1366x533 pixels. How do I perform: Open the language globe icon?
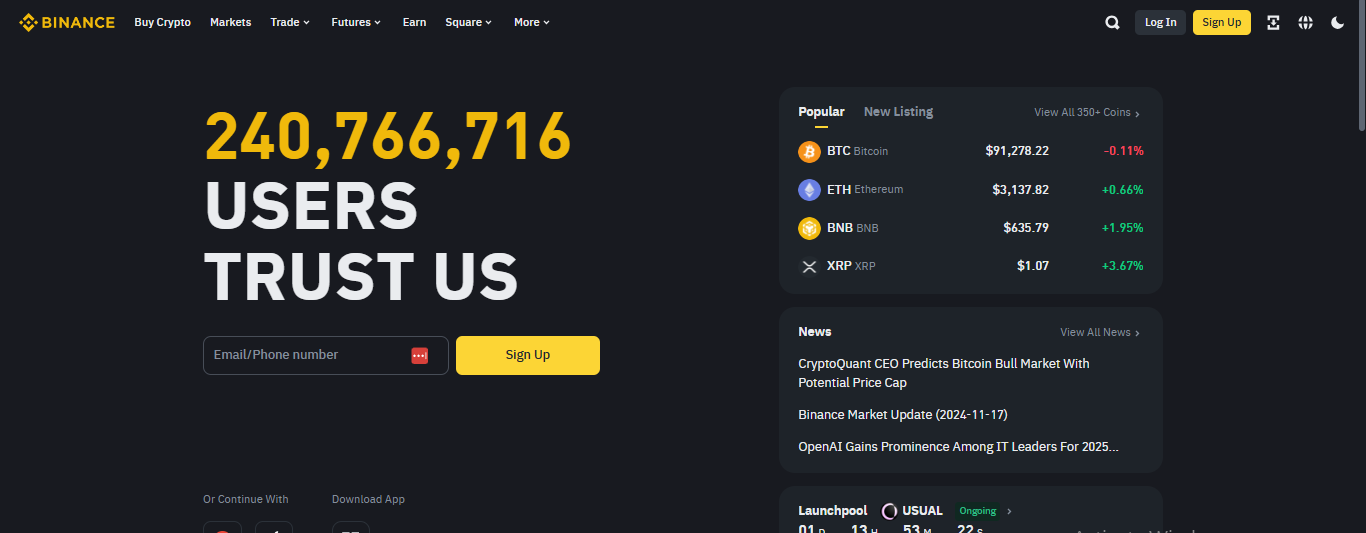point(1305,22)
